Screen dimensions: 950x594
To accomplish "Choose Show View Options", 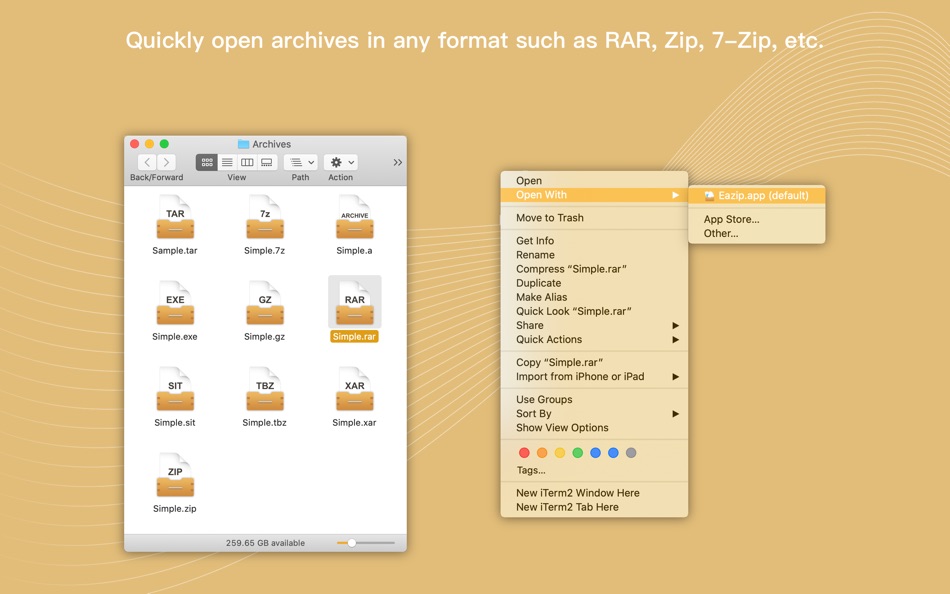I will 594,428.
